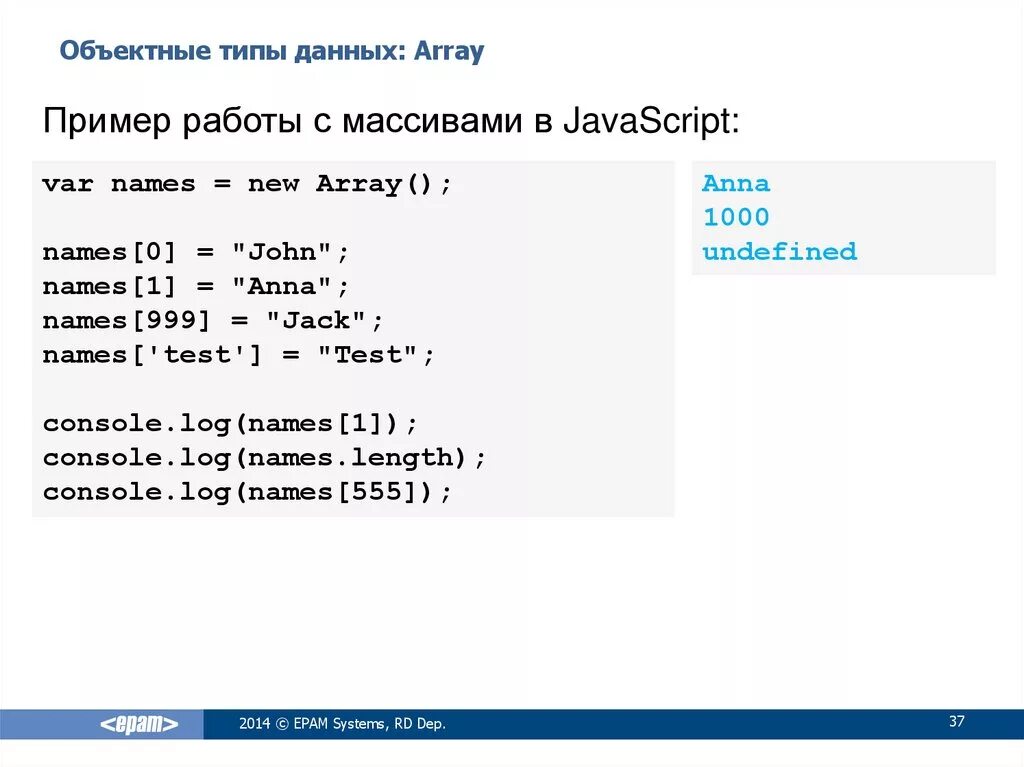Click the EPAM logo in footer
The image size is (1024, 767).
click(x=139, y=724)
